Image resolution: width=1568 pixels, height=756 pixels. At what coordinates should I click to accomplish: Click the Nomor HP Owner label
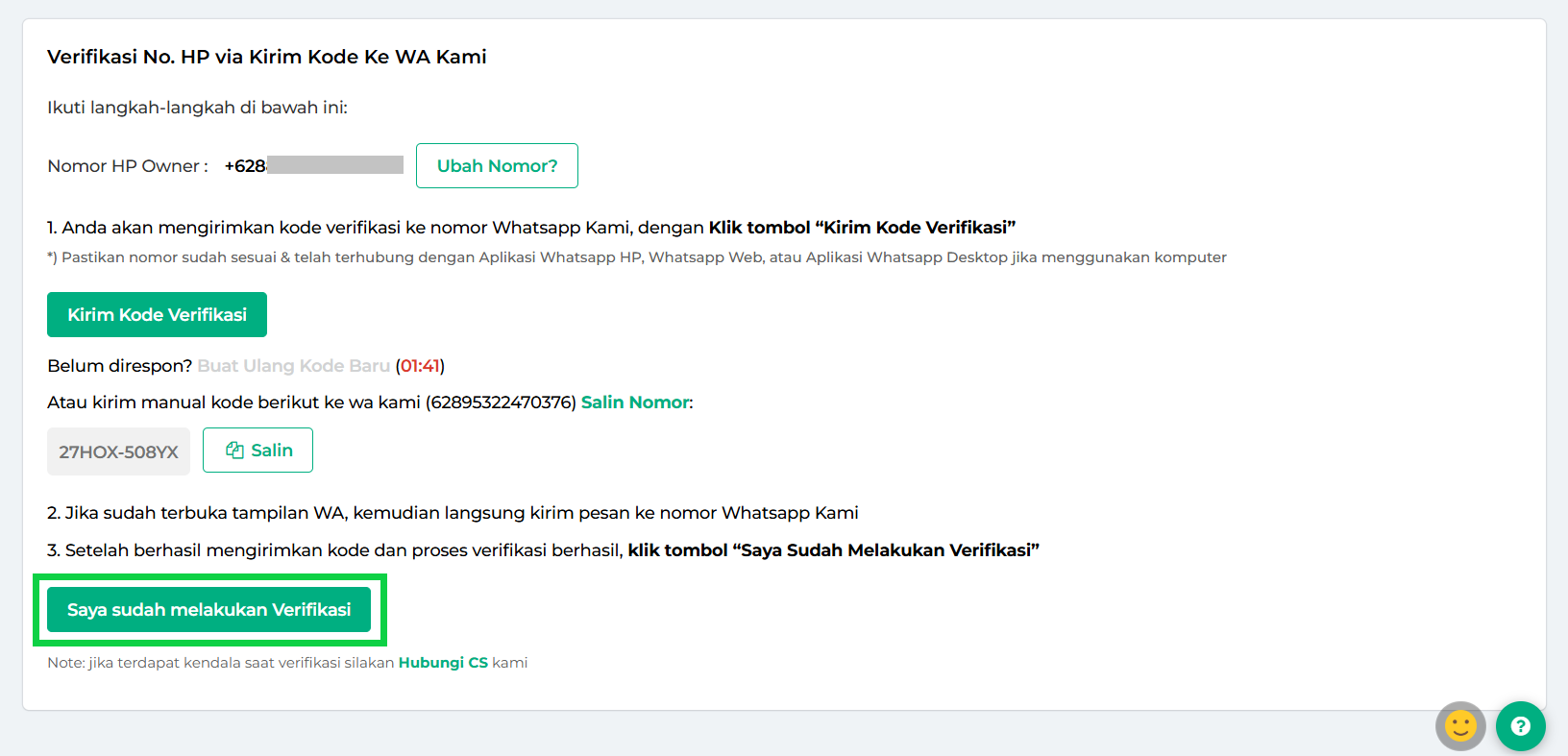[x=127, y=166]
